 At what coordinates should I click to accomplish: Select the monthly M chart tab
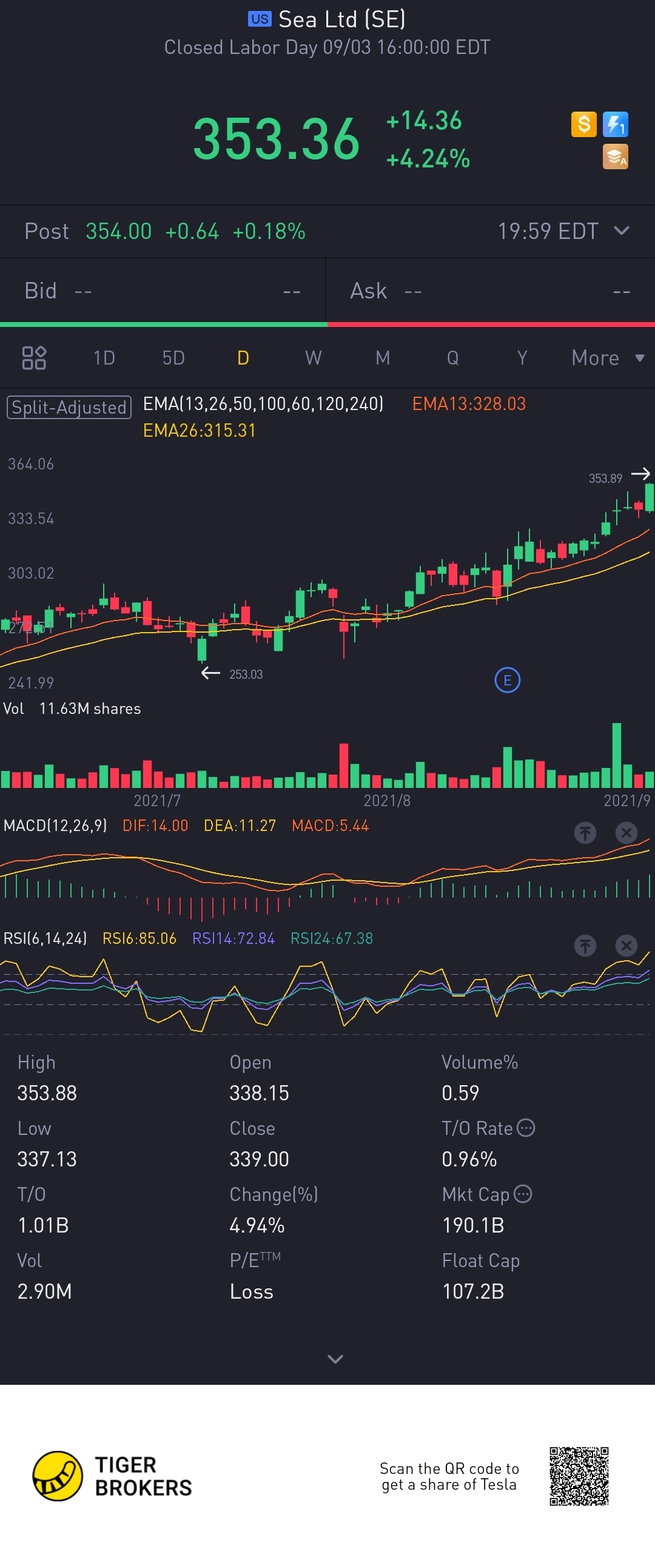pyautogui.click(x=382, y=358)
